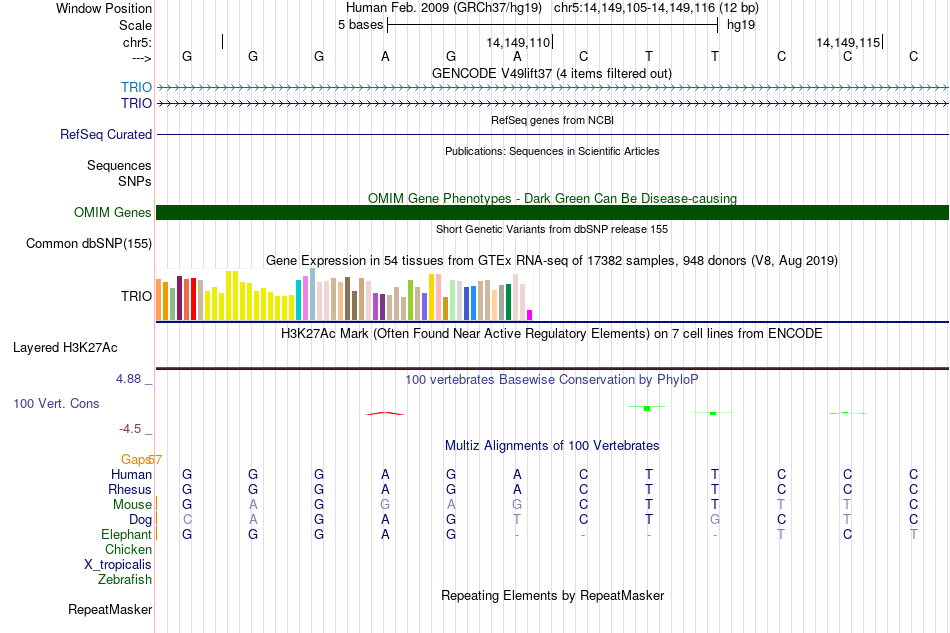Select the Elephant species row label
Screen dimensions: 950x633
tap(127, 534)
